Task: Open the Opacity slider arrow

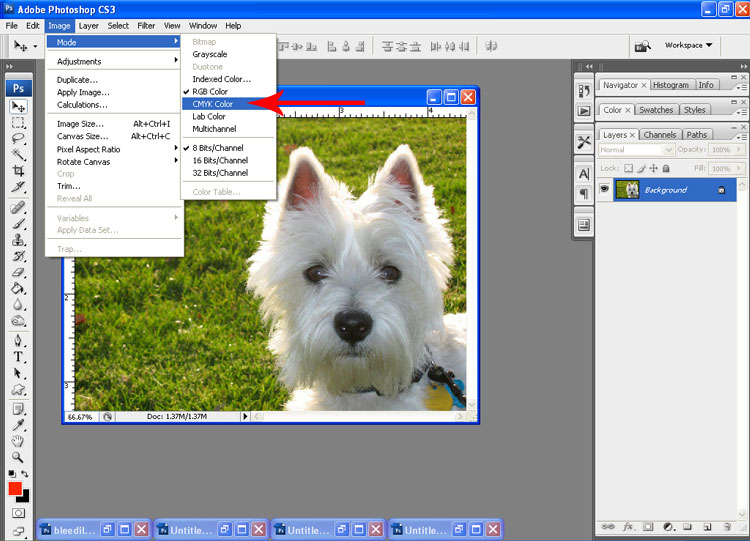Action: point(739,150)
